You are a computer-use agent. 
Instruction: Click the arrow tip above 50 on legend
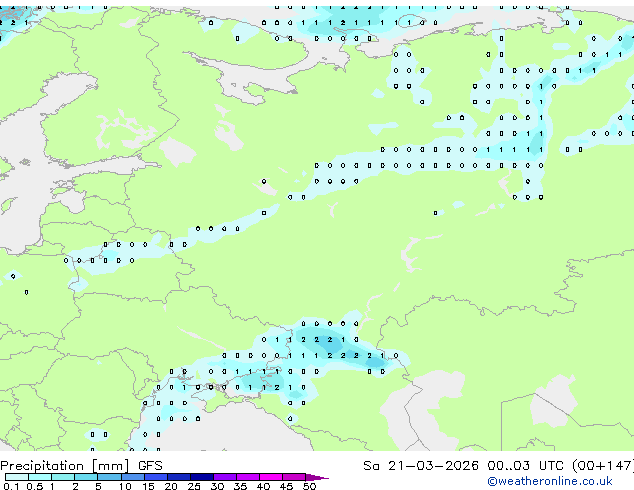click(317, 477)
